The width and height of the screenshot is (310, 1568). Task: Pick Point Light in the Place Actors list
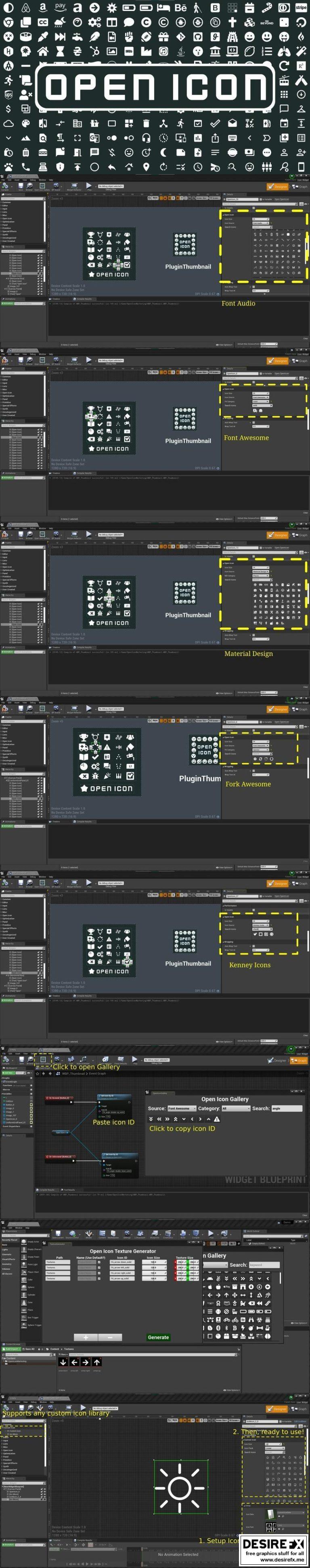(x=31, y=1264)
